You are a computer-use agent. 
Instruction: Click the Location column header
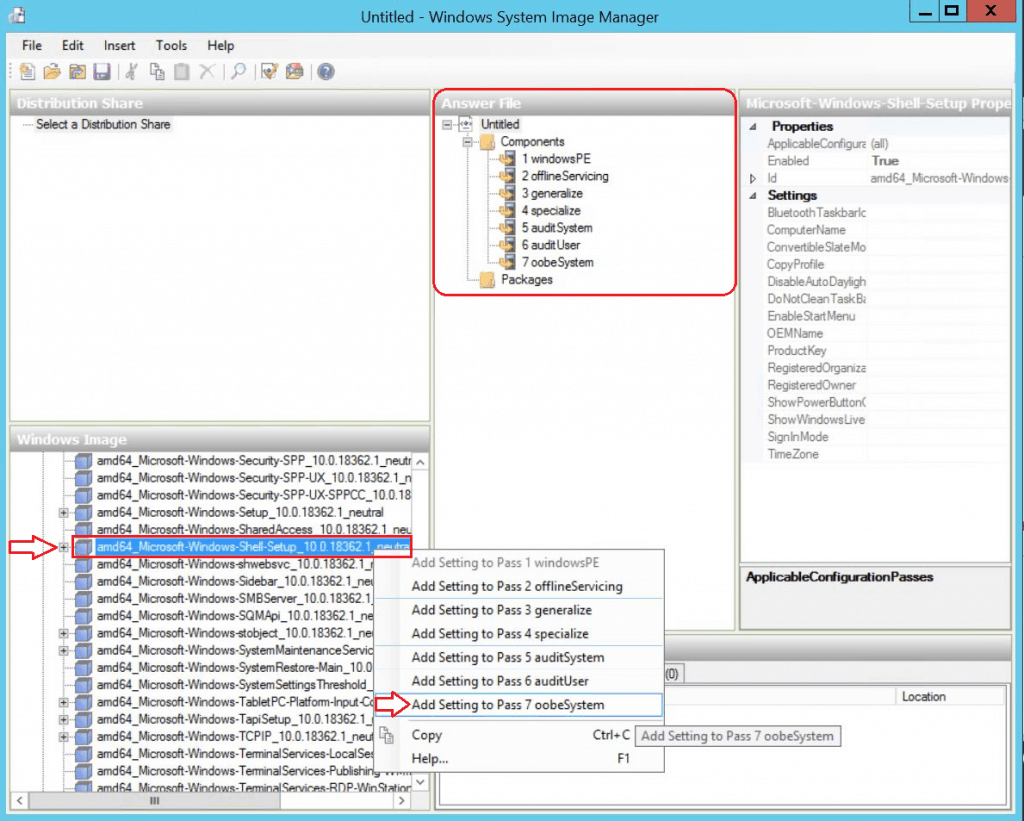[x=950, y=697]
